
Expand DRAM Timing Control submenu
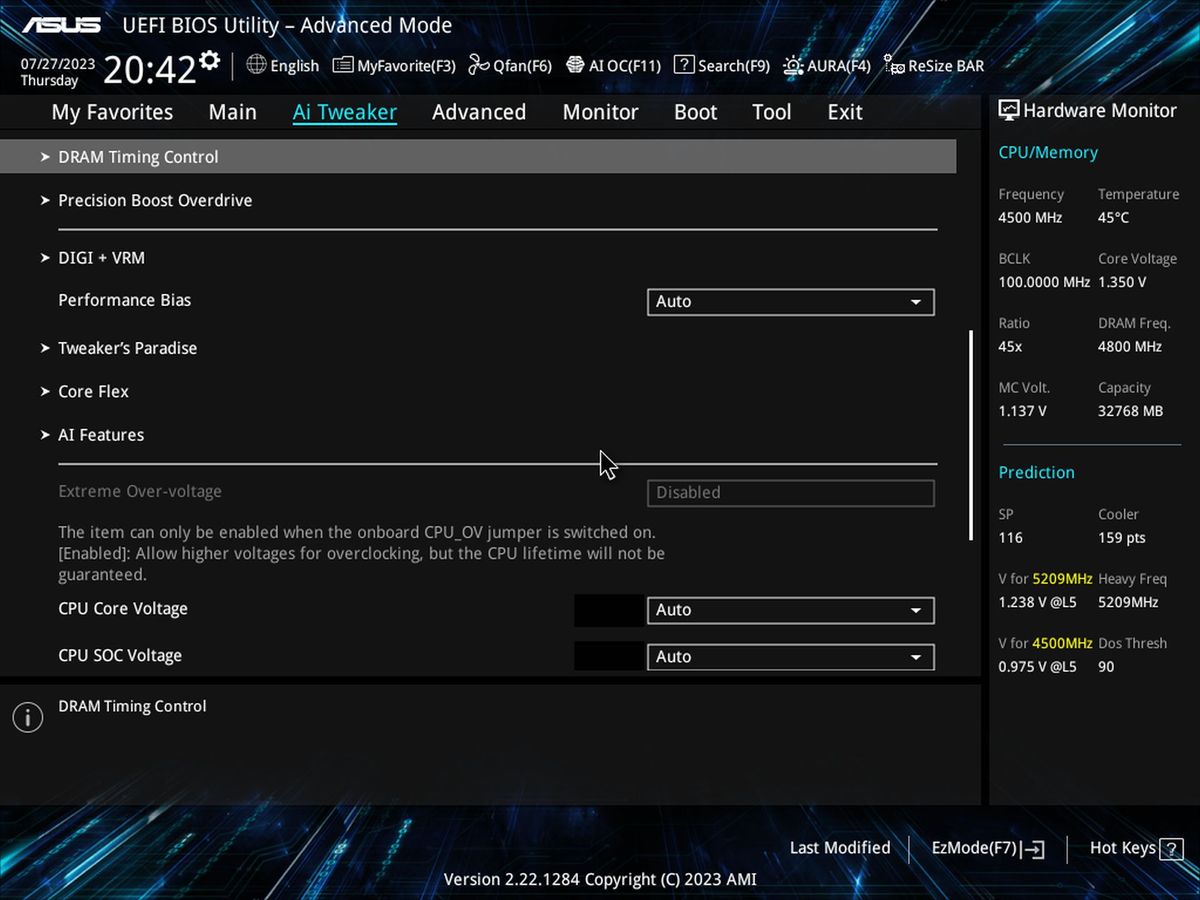point(478,157)
